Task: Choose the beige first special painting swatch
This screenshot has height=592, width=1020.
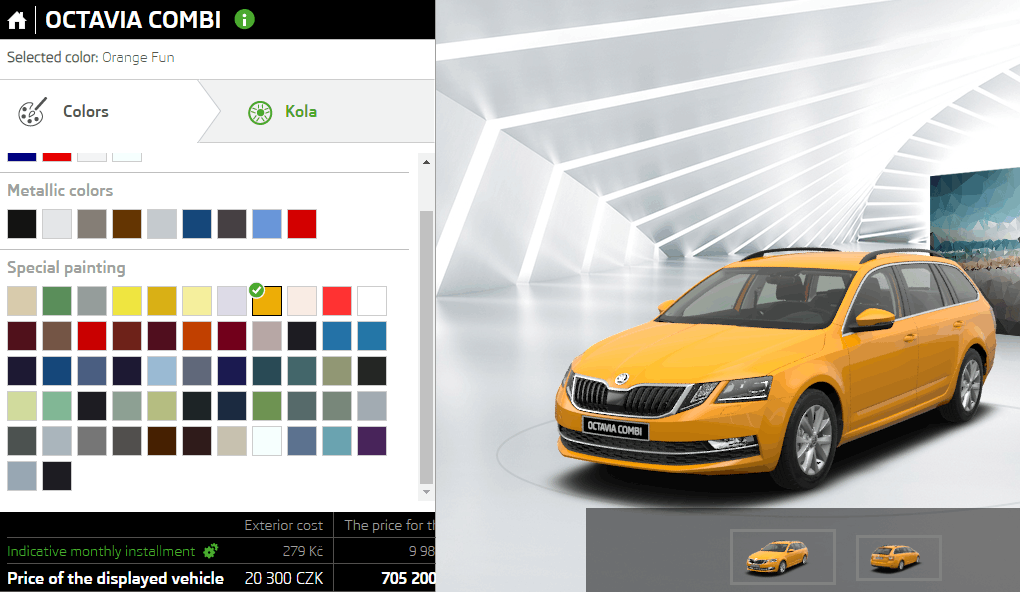Action: [x=22, y=301]
